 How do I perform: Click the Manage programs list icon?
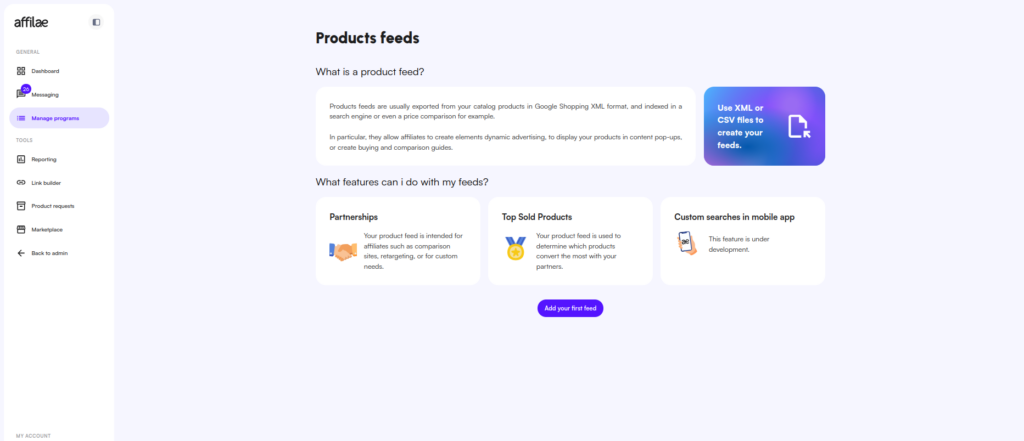(x=21, y=118)
